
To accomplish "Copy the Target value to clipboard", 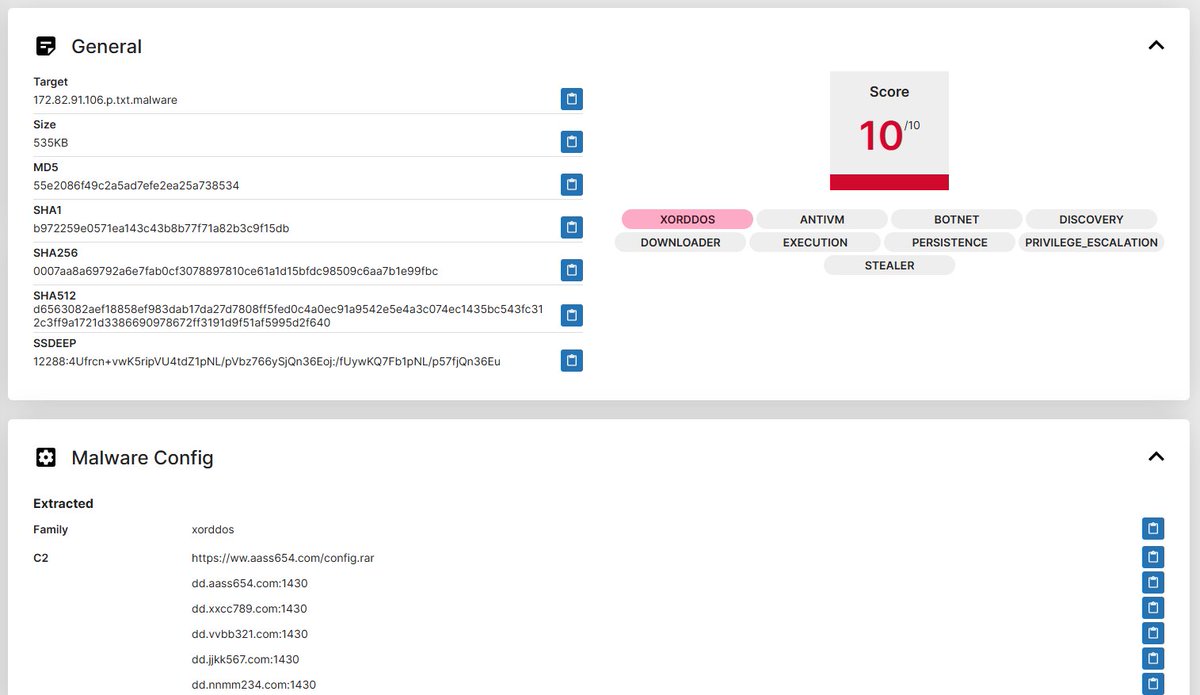I will pos(571,99).
